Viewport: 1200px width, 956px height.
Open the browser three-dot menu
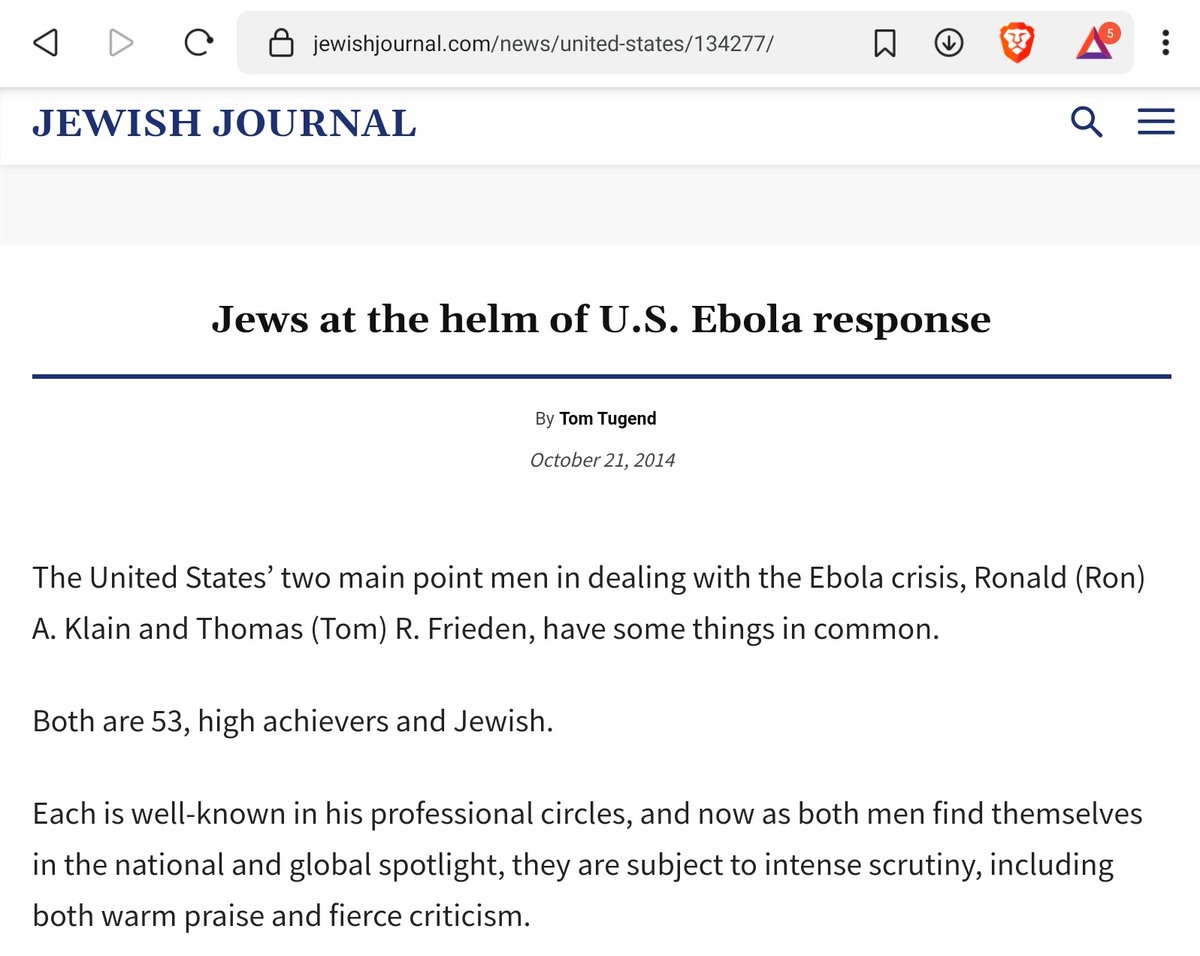[x=1165, y=42]
